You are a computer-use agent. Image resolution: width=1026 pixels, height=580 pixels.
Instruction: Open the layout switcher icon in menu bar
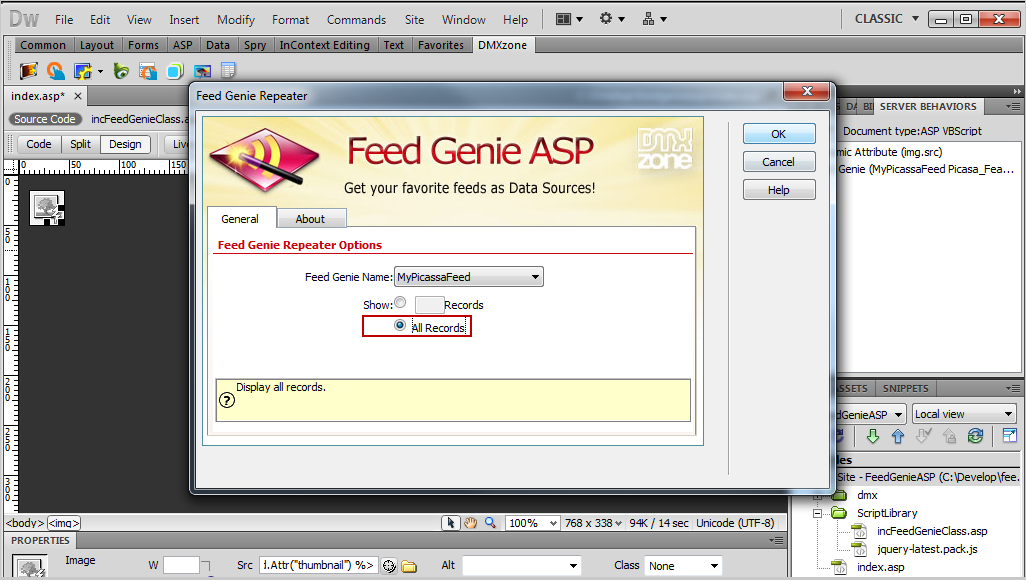(x=569, y=19)
